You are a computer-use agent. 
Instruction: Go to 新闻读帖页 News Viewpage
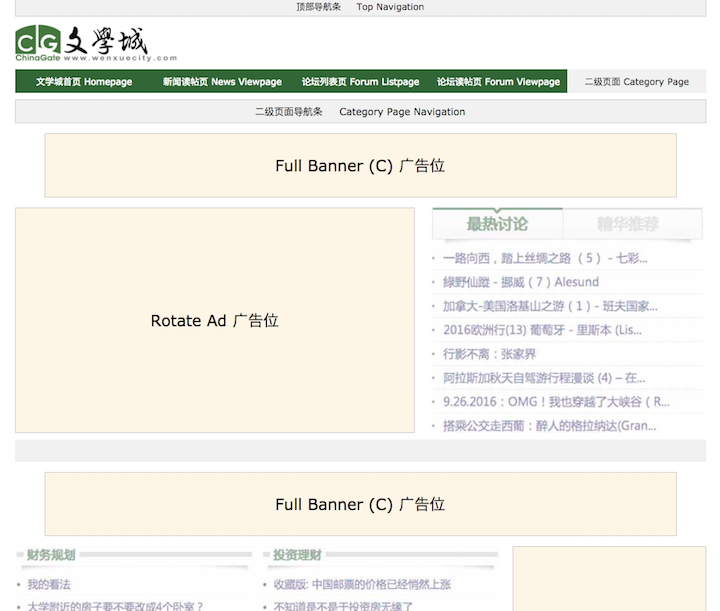(222, 82)
